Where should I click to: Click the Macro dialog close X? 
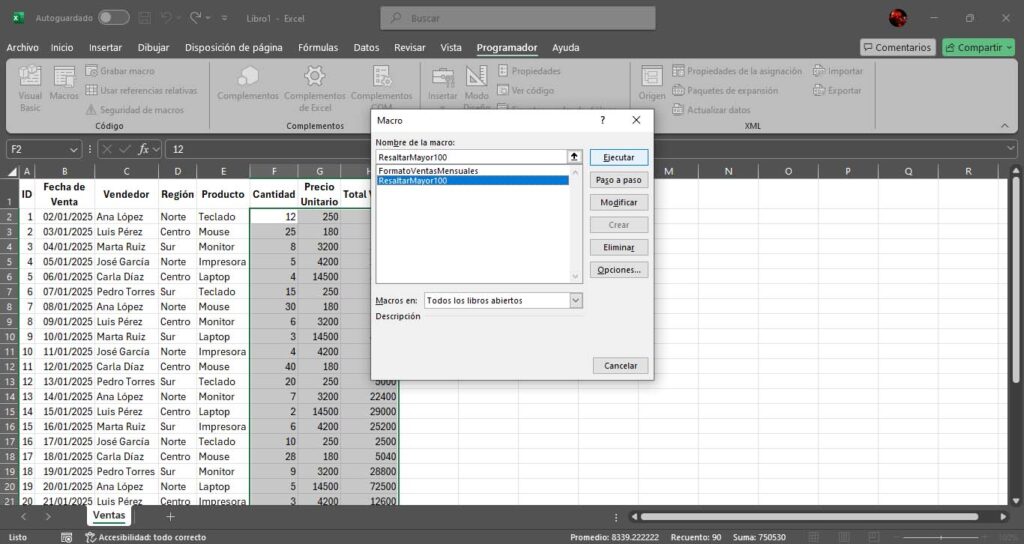pos(636,120)
